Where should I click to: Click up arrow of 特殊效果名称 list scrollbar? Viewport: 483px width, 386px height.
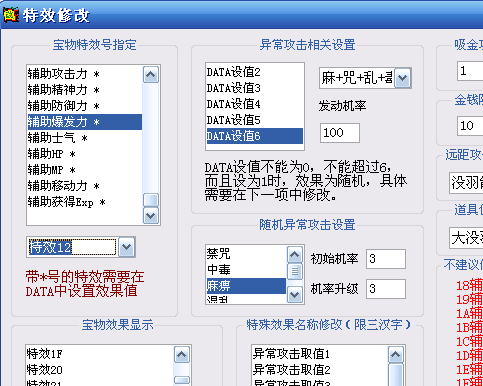pos(396,355)
